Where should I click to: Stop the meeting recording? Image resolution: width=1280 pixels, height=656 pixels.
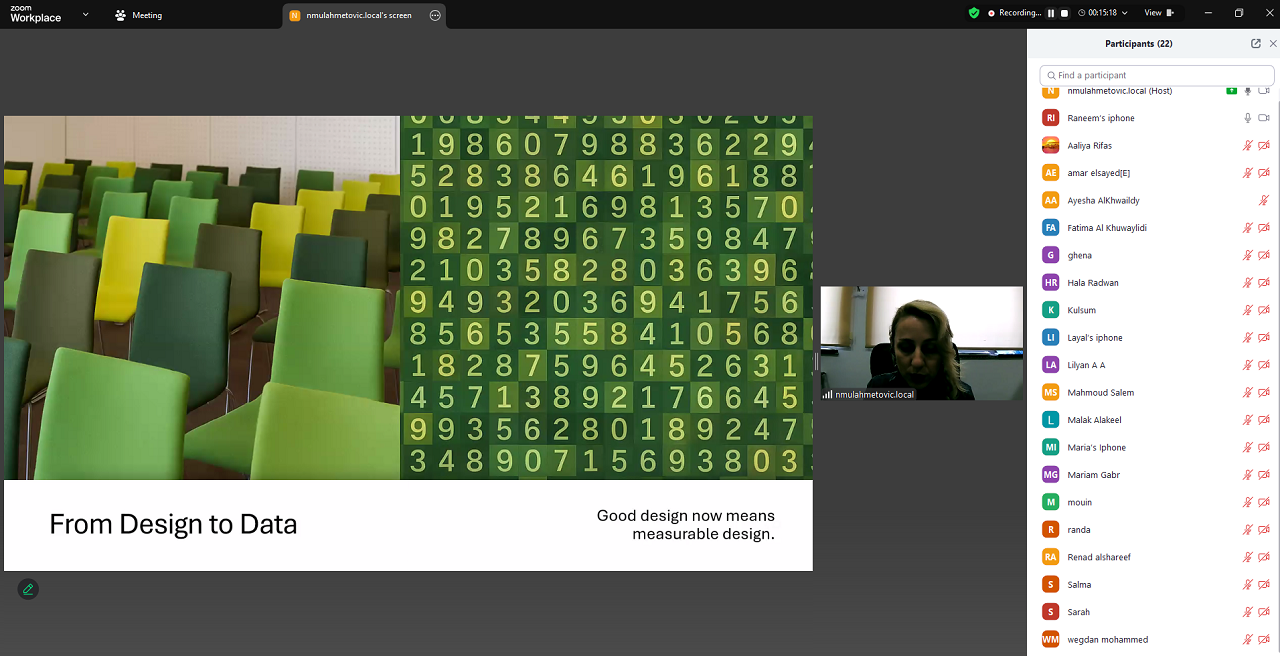[1064, 13]
